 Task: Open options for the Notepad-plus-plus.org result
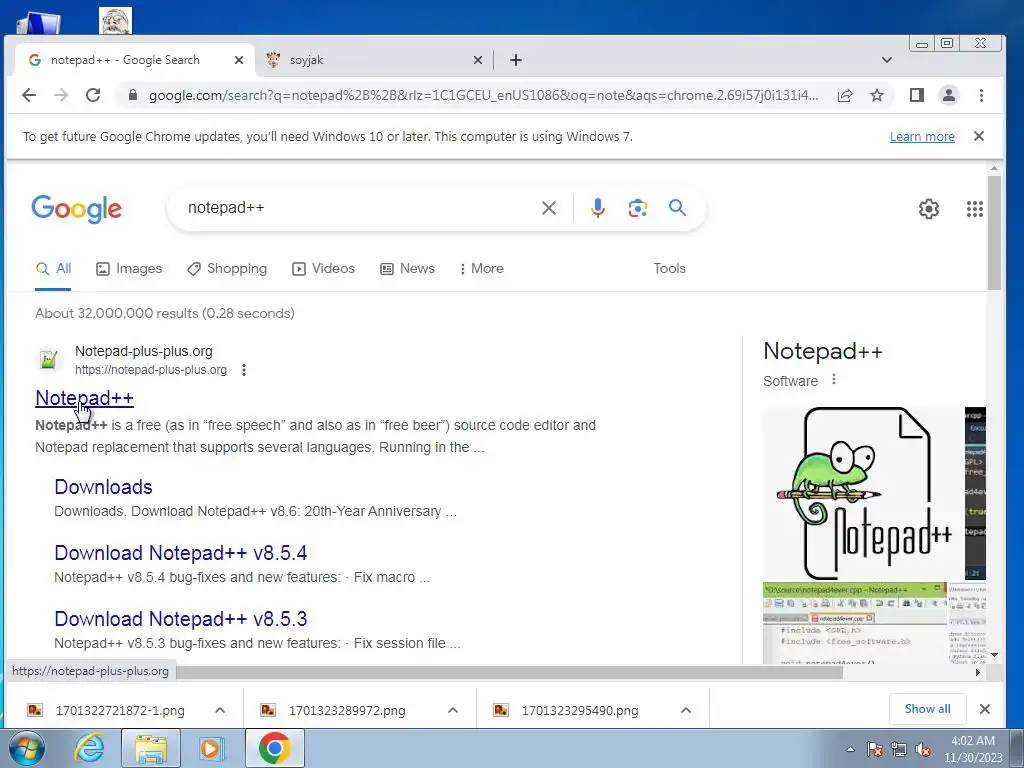tap(244, 370)
